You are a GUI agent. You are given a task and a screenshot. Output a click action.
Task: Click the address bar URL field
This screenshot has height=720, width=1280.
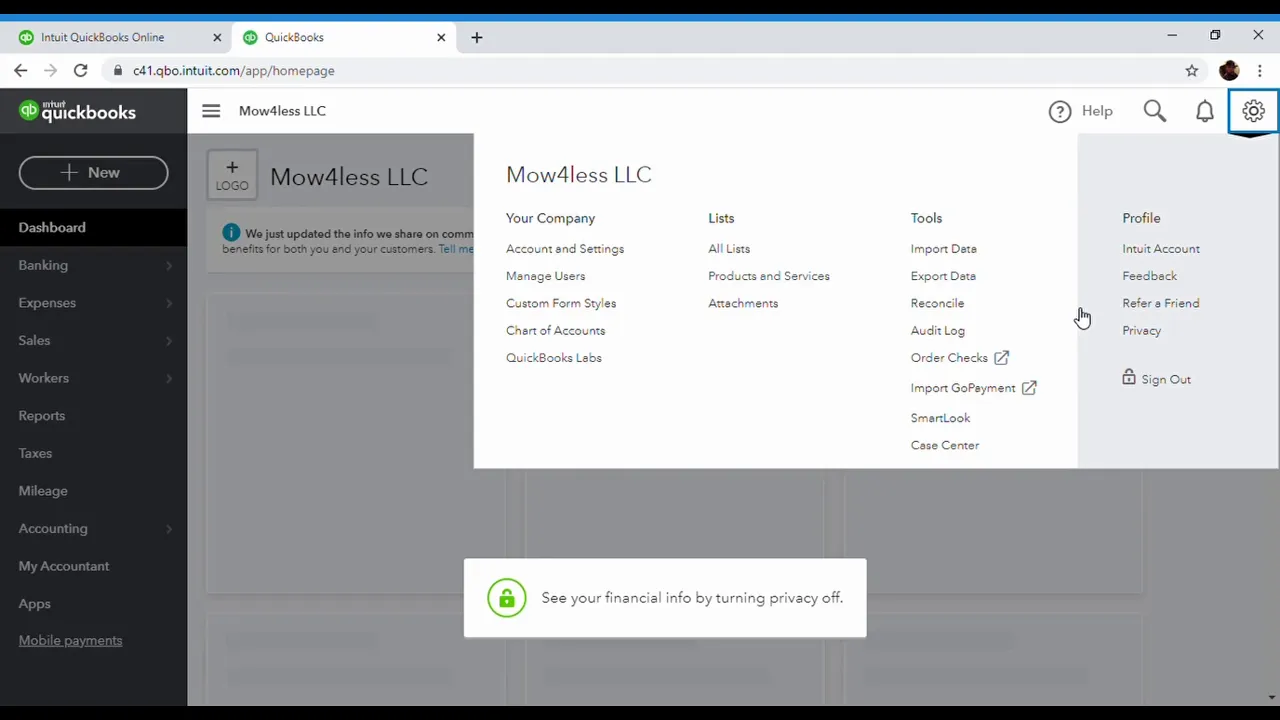point(640,71)
